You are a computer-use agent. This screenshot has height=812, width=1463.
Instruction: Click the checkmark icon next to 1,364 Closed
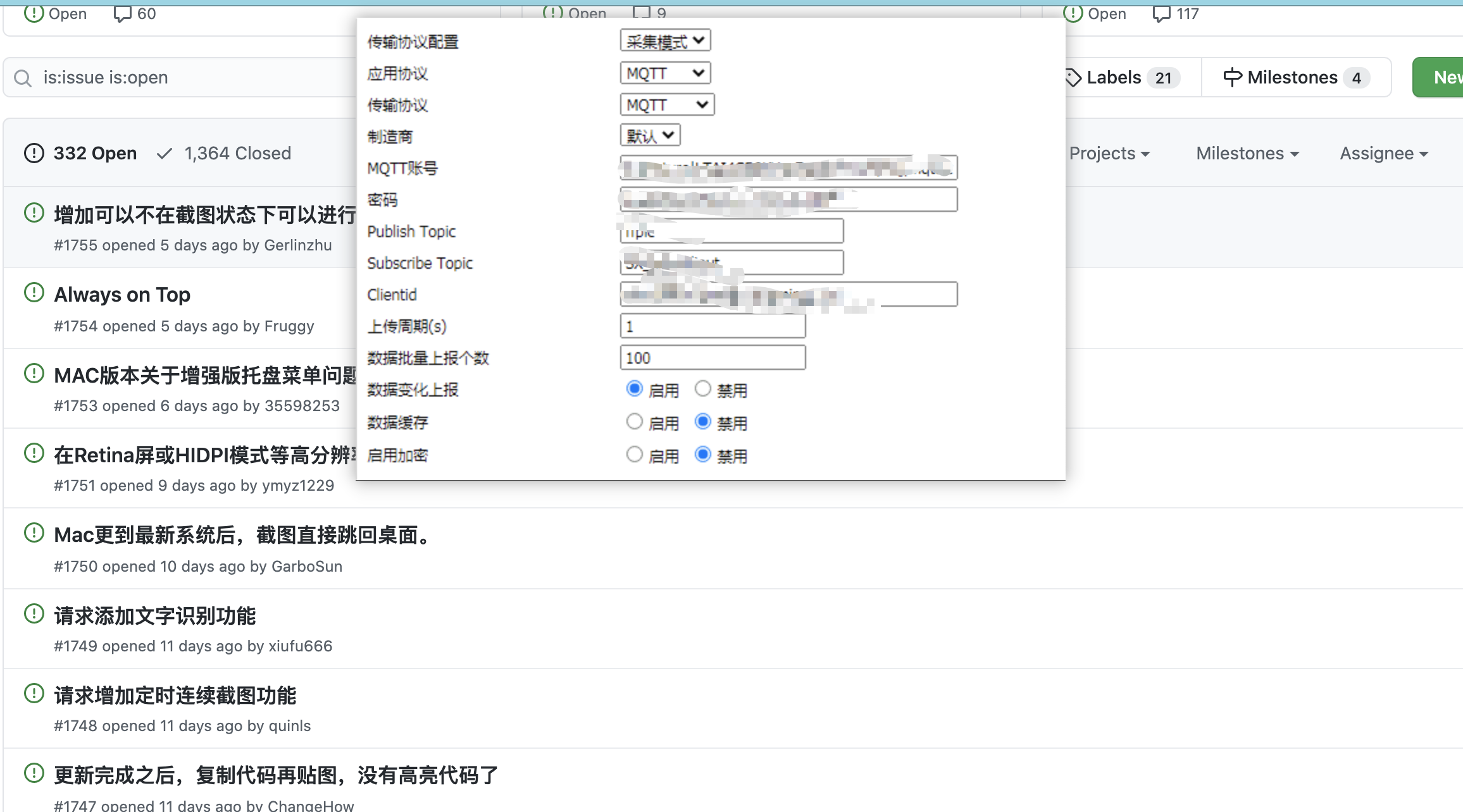coord(165,154)
